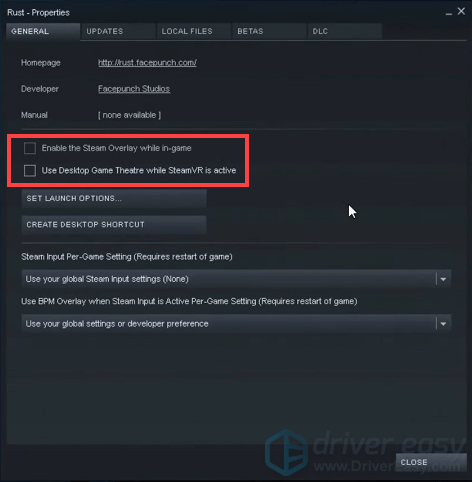
Task: Open the global Steam Input settings combo box
Action: click(x=236, y=279)
